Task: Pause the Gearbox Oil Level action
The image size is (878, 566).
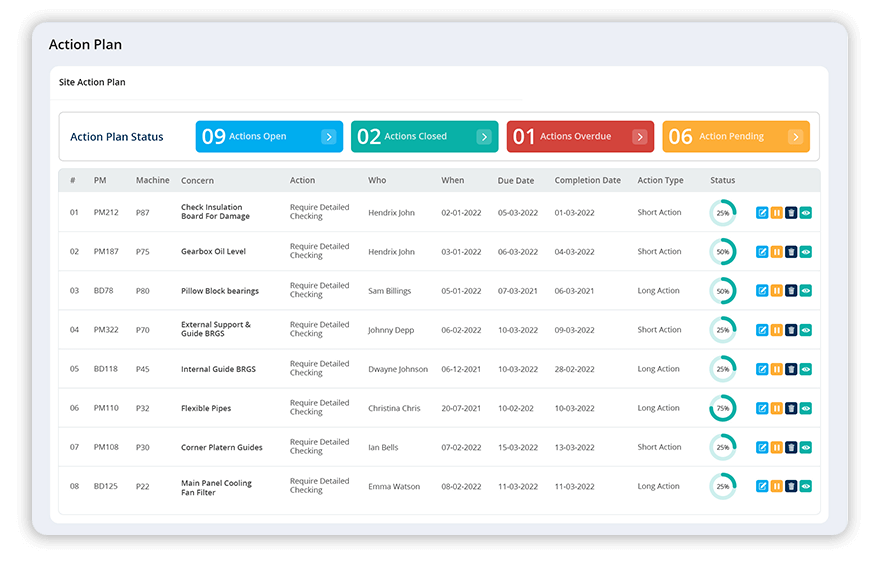Action: (777, 252)
